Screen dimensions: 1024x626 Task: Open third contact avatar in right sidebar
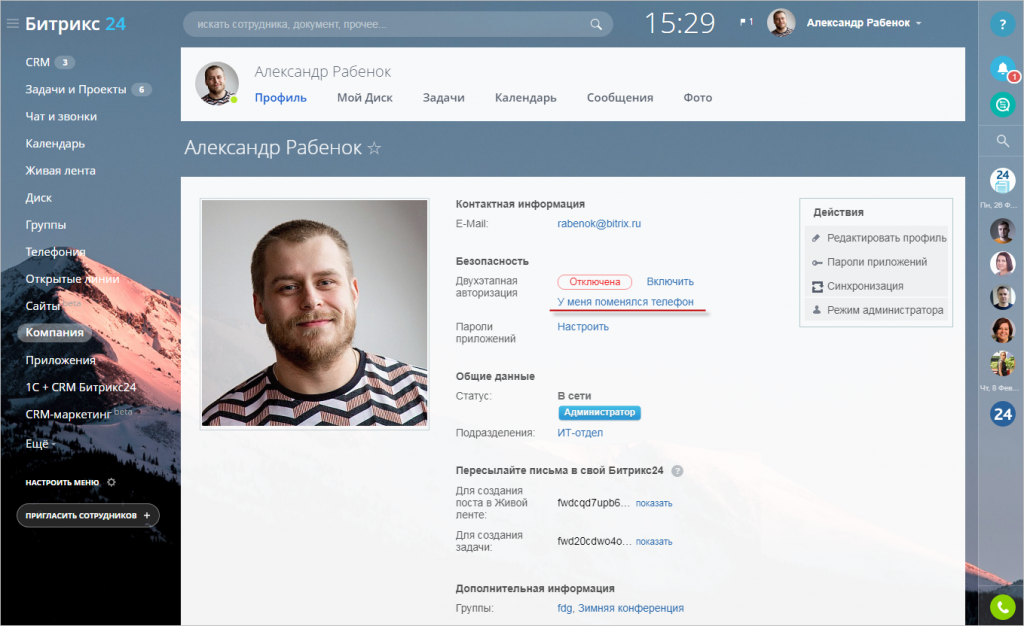(1002, 297)
